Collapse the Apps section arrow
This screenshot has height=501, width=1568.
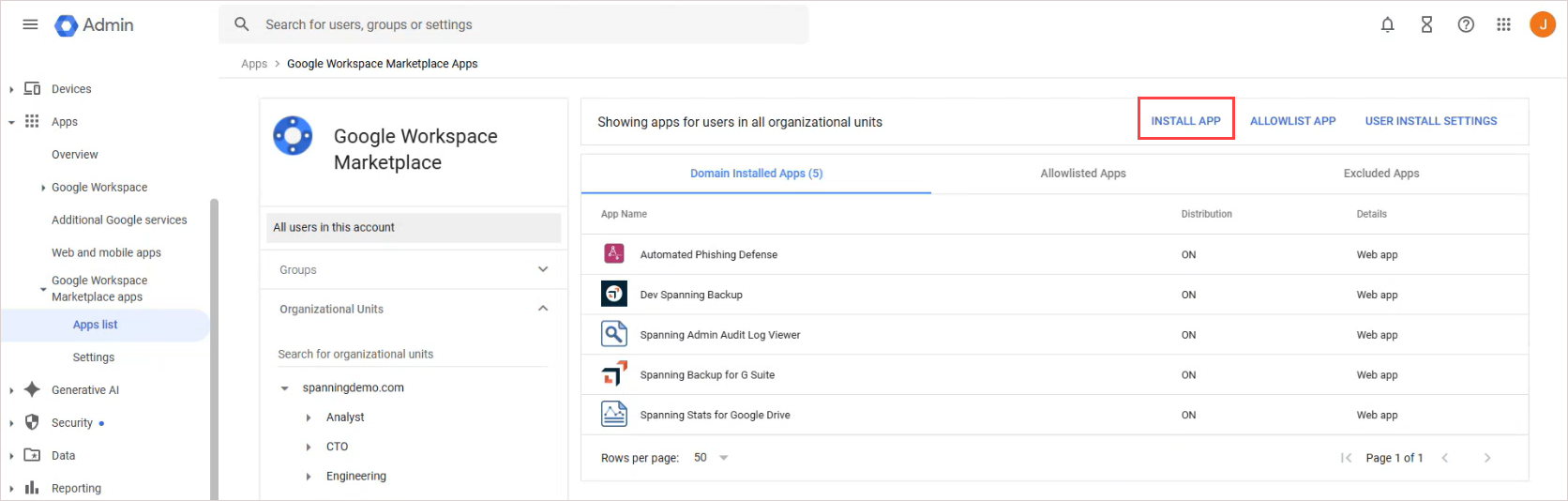point(11,122)
